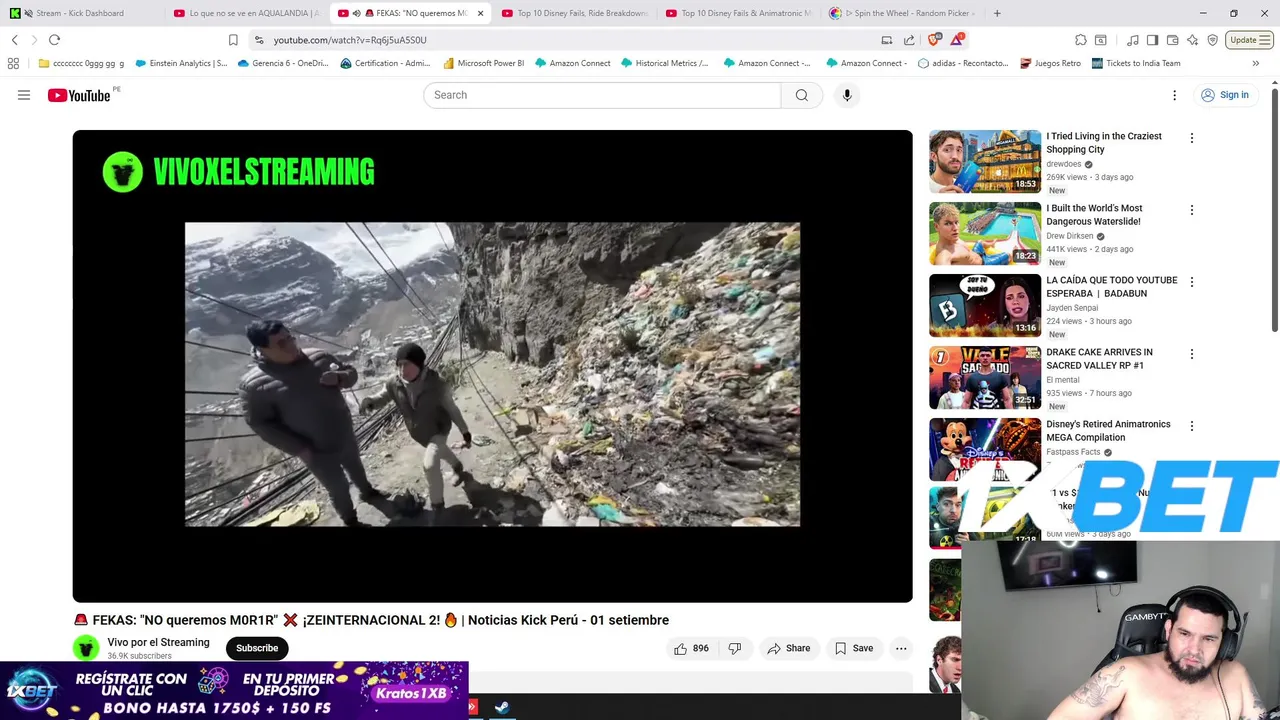Open the YouTube guide hamburger menu
This screenshot has height=720, width=1280.
24,95
